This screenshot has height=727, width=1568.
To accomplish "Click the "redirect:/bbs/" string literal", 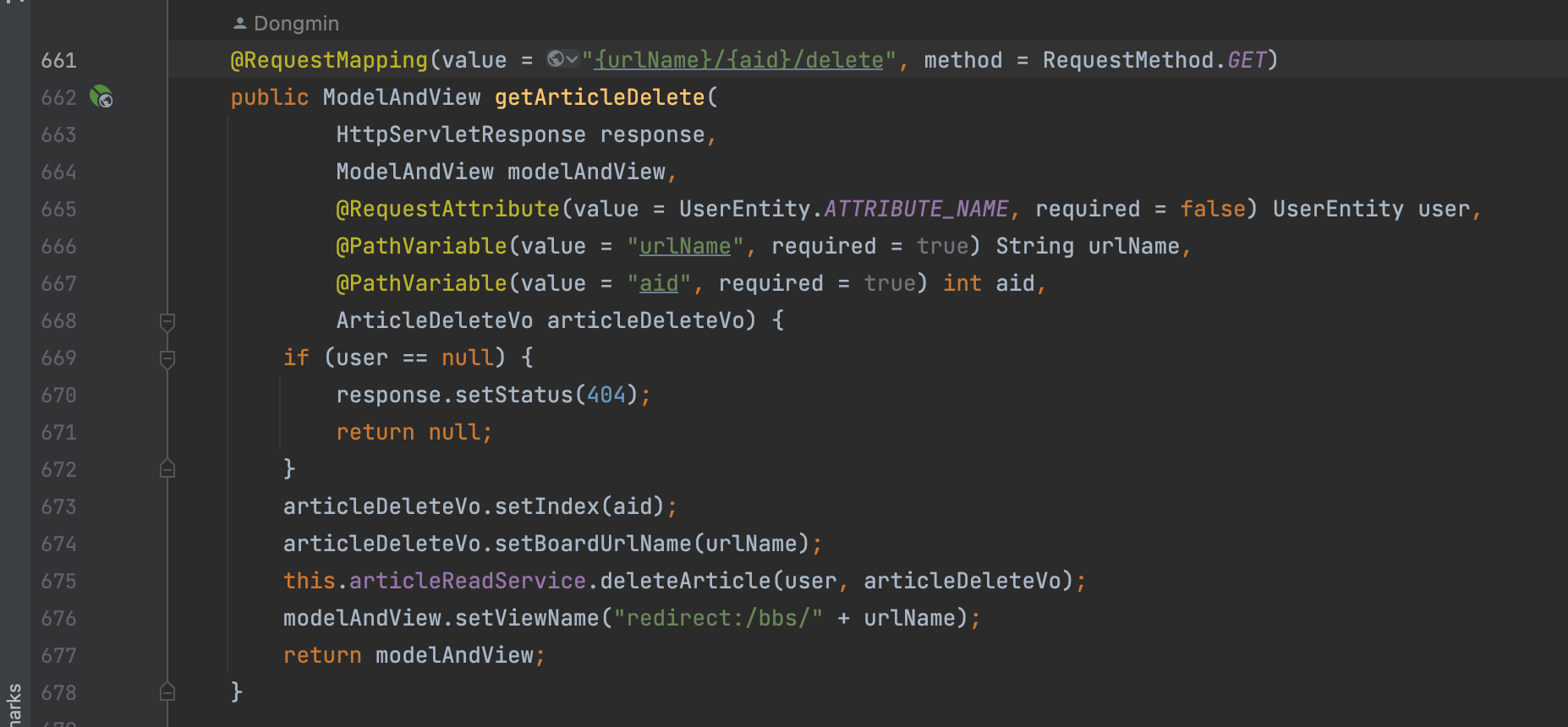I will tap(718, 618).
